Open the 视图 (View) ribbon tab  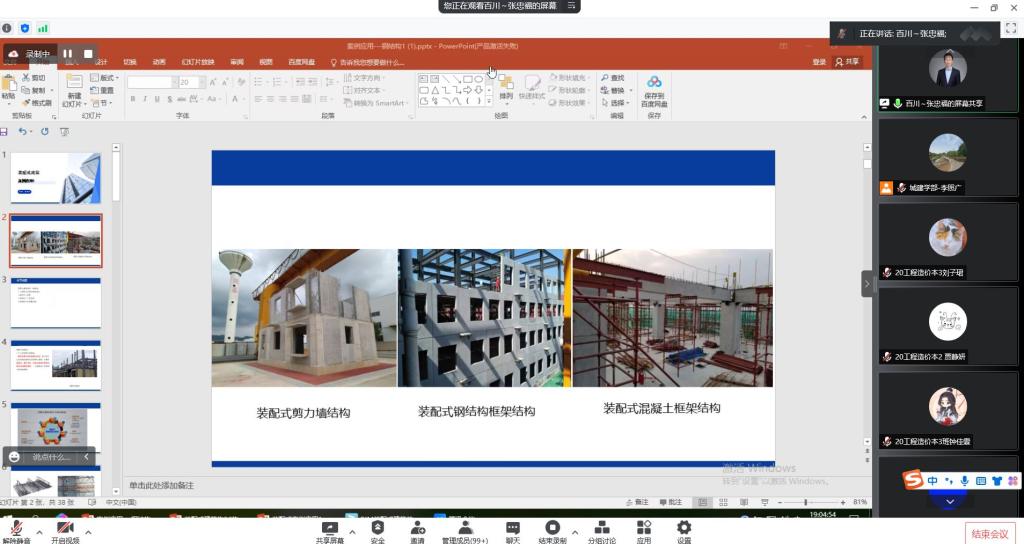pos(266,62)
